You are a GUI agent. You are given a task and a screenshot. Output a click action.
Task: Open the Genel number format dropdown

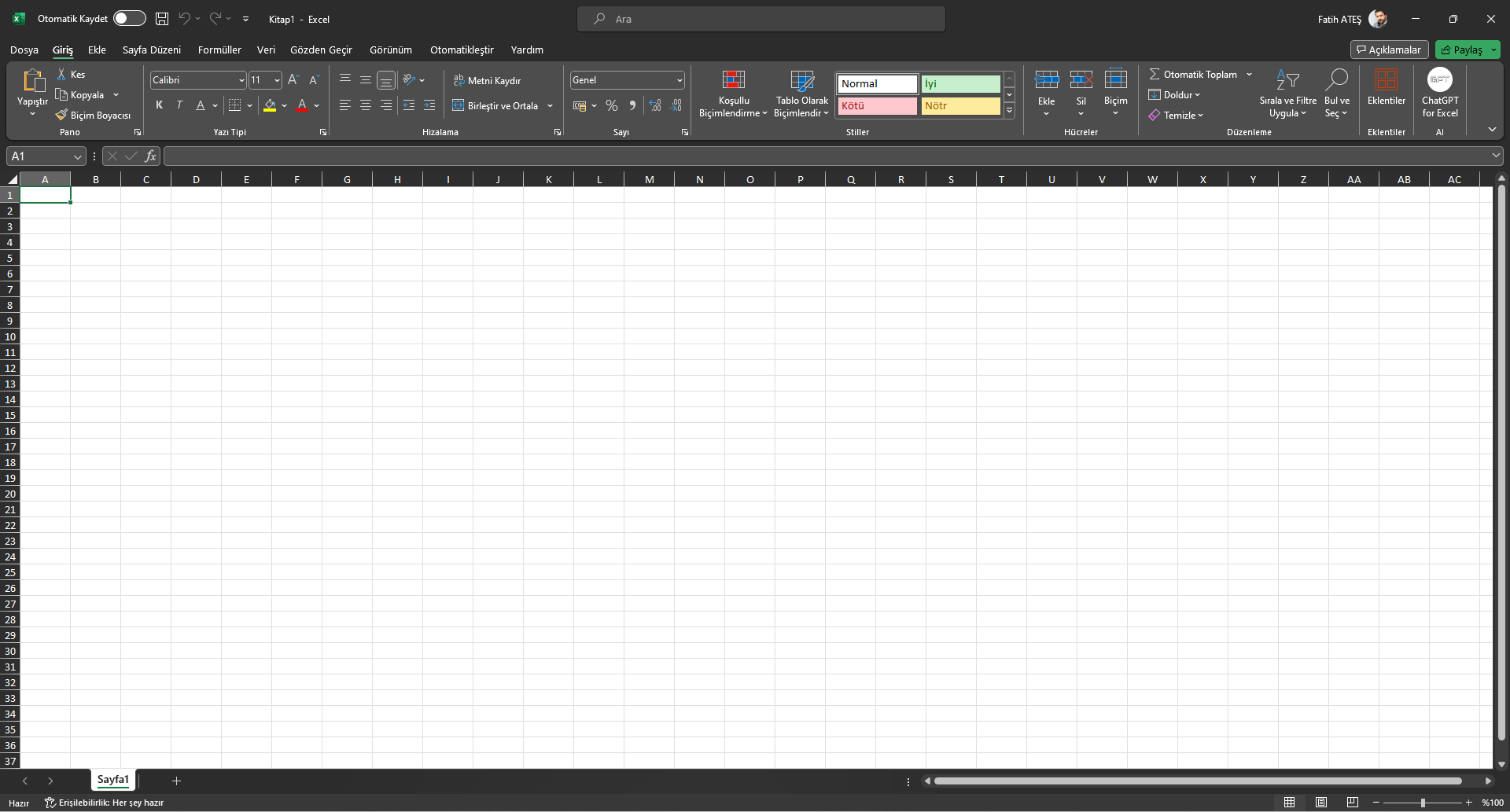click(x=678, y=79)
